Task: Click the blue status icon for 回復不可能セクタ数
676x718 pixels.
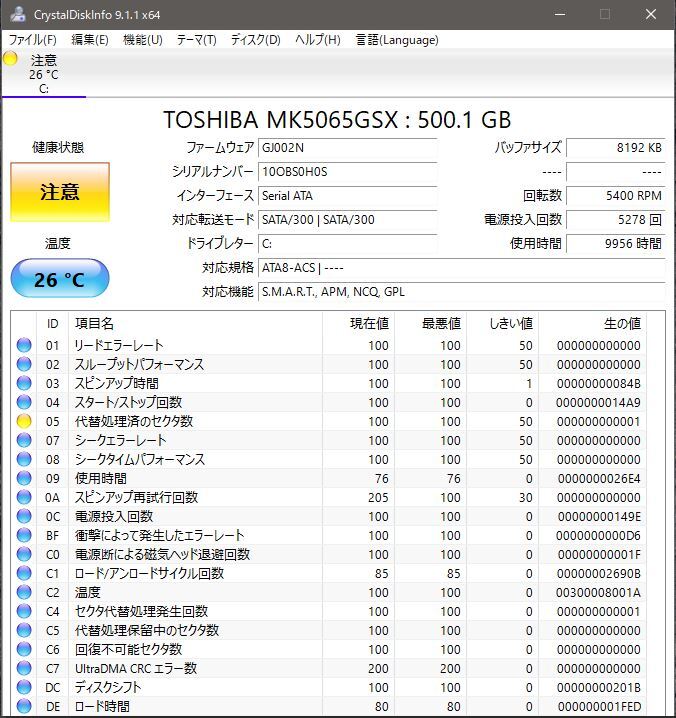Action: point(24,649)
